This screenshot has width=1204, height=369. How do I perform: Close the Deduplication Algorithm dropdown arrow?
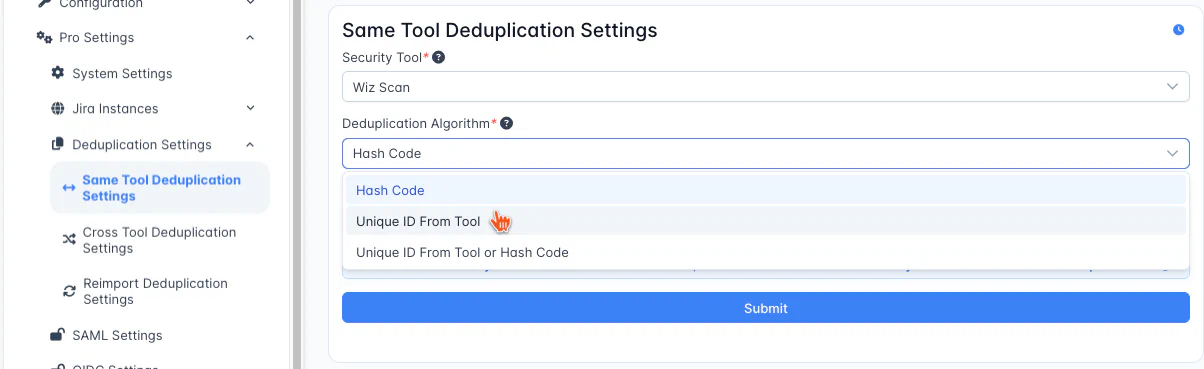1172,153
